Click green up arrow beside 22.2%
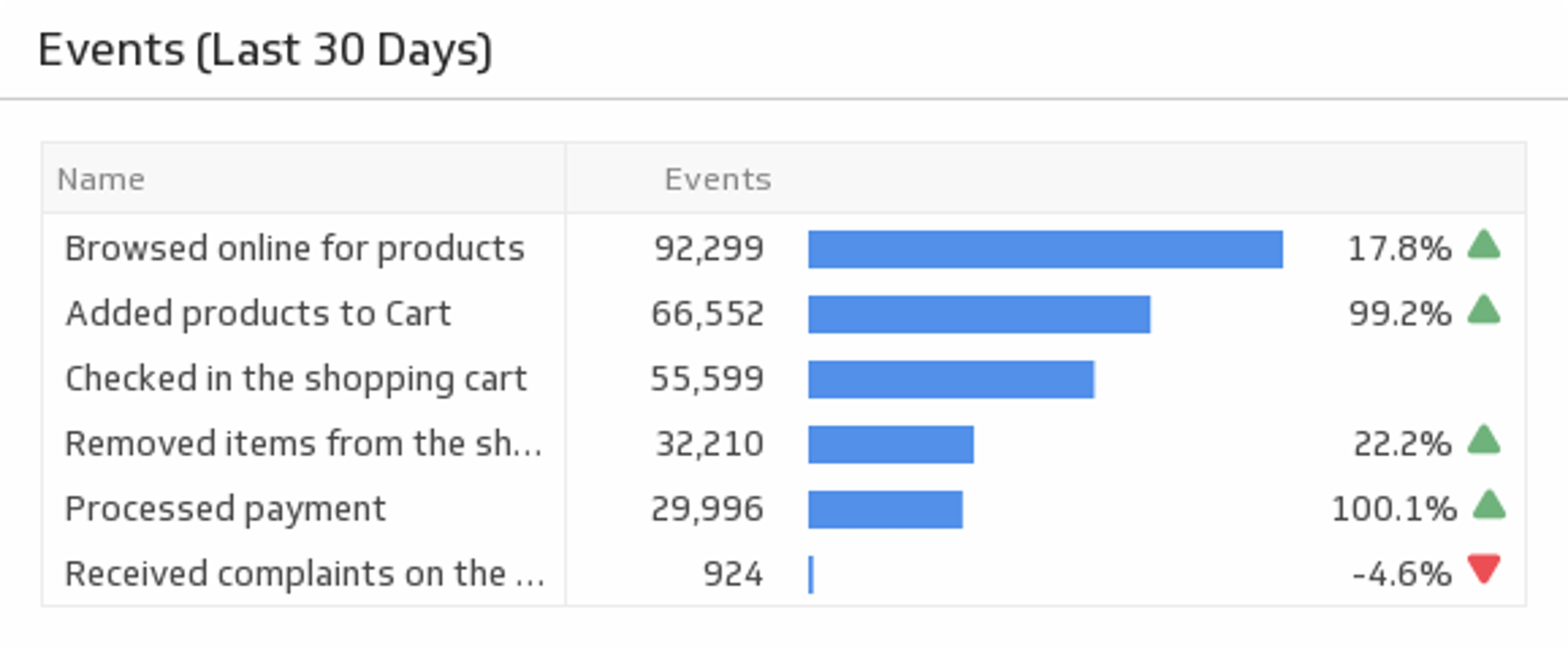This screenshot has width=1568, height=648. 1483,440
